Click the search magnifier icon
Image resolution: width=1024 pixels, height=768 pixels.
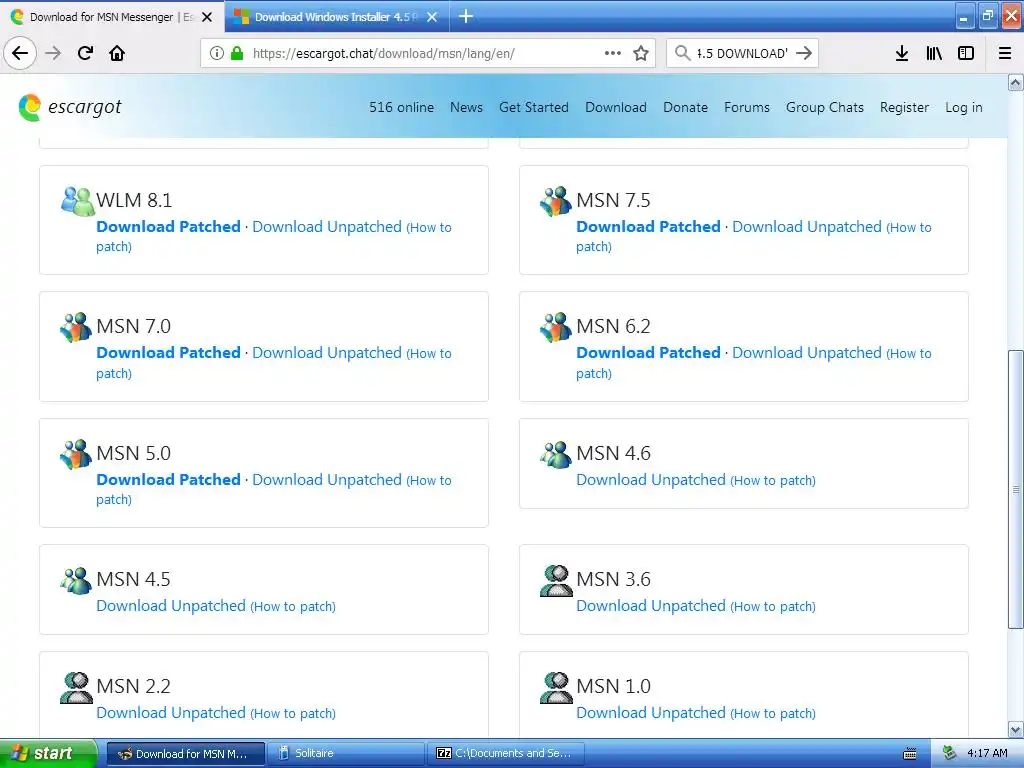click(682, 53)
